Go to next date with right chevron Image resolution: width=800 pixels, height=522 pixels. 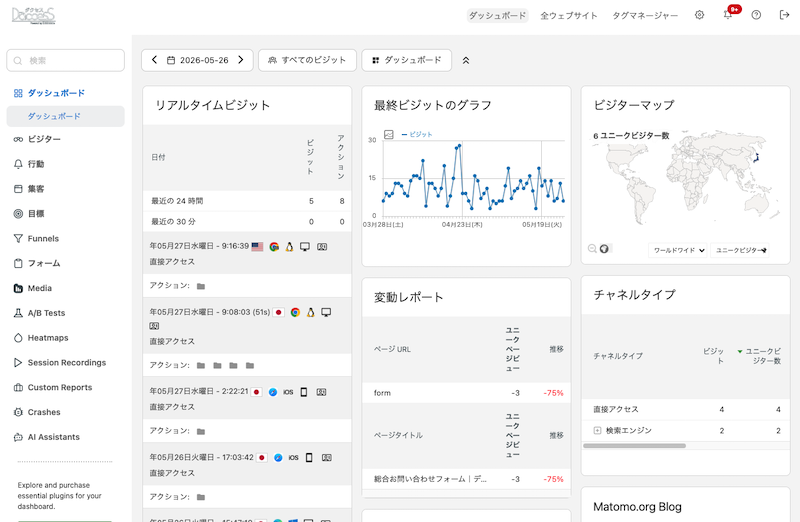point(241,60)
